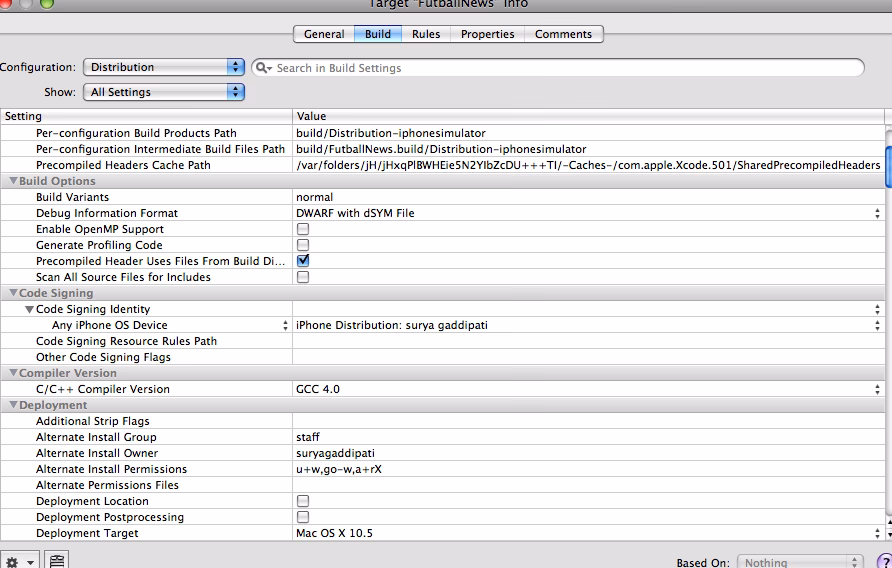Select Alternate Install Group setting
The width and height of the screenshot is (892, 568).
[96, 437]
